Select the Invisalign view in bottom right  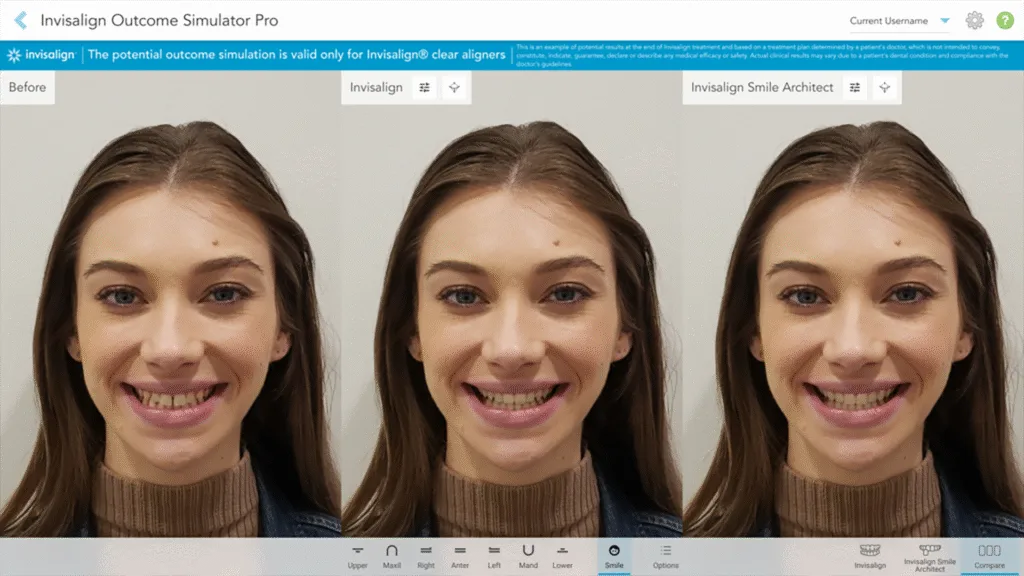[869, 556]
